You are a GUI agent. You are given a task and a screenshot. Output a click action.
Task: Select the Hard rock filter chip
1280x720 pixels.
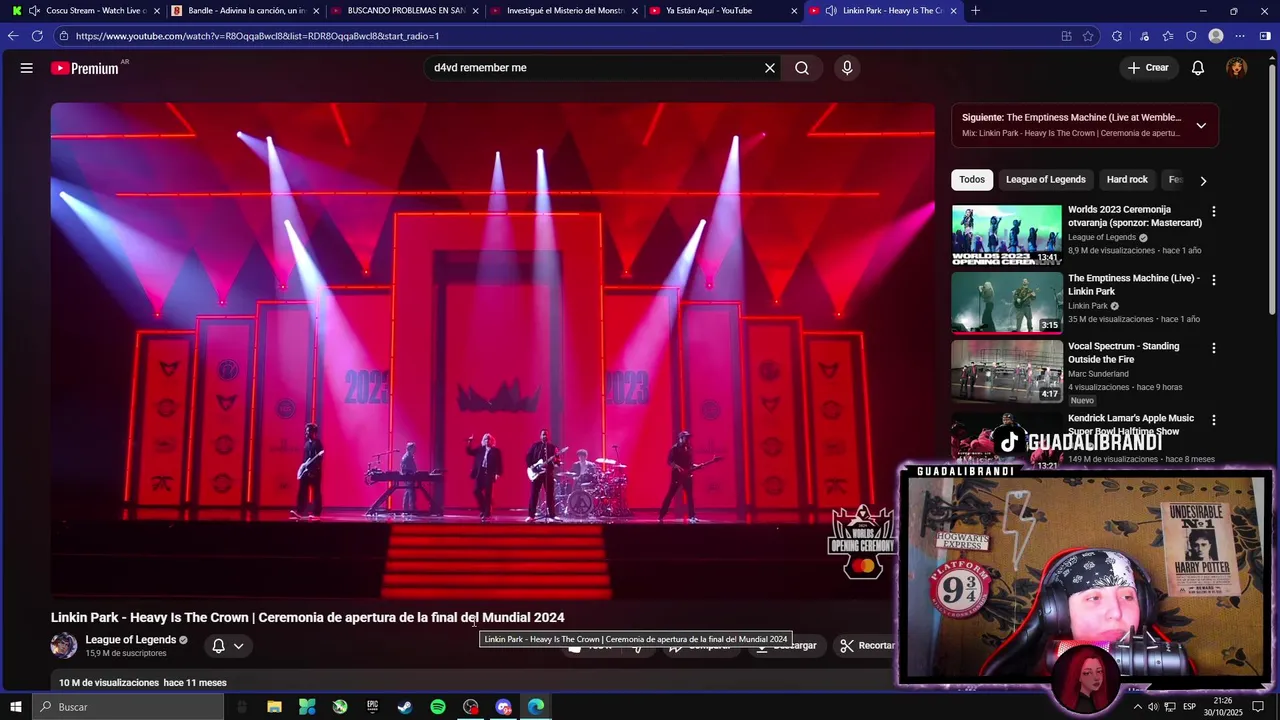pyautogui.click(x=1127, y=180)
